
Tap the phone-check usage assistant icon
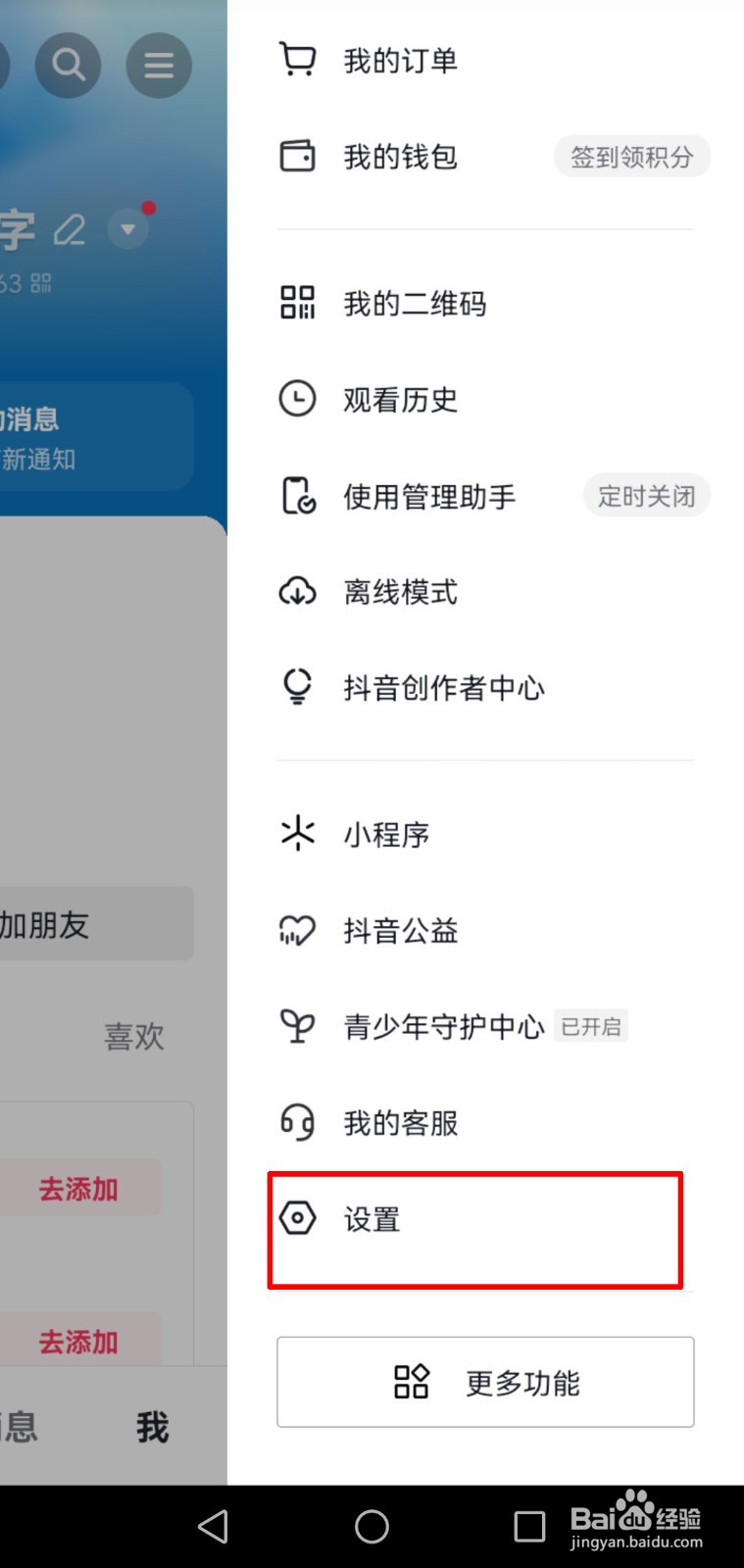click(297, 496)
